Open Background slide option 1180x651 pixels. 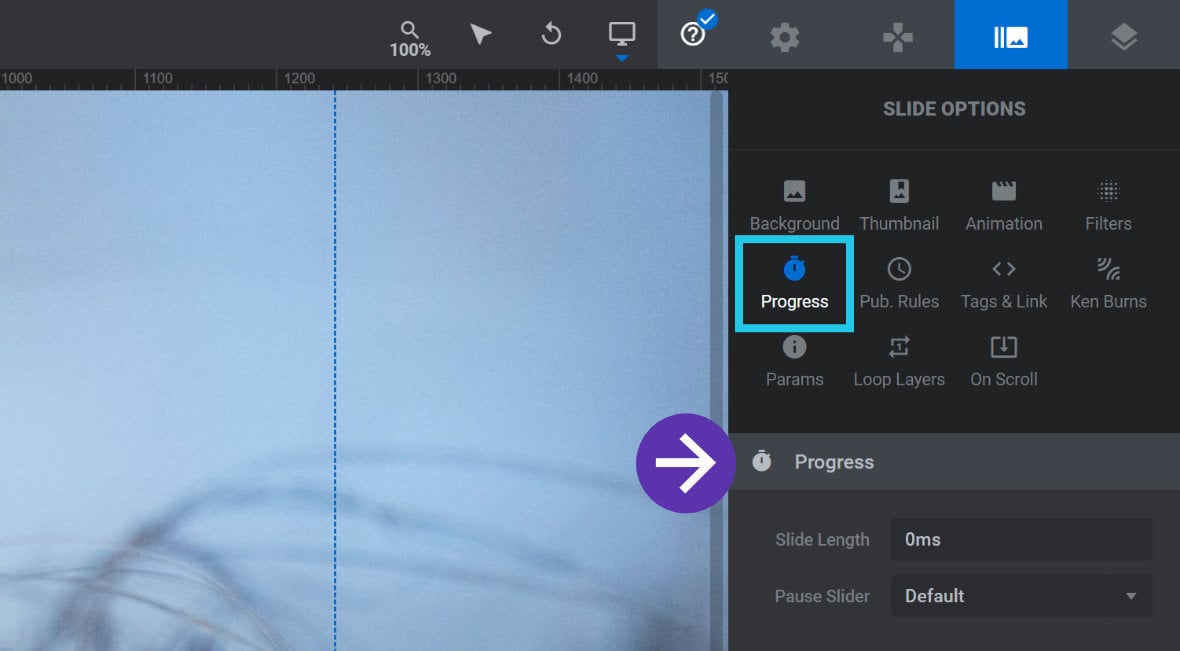tap(795, 205)
